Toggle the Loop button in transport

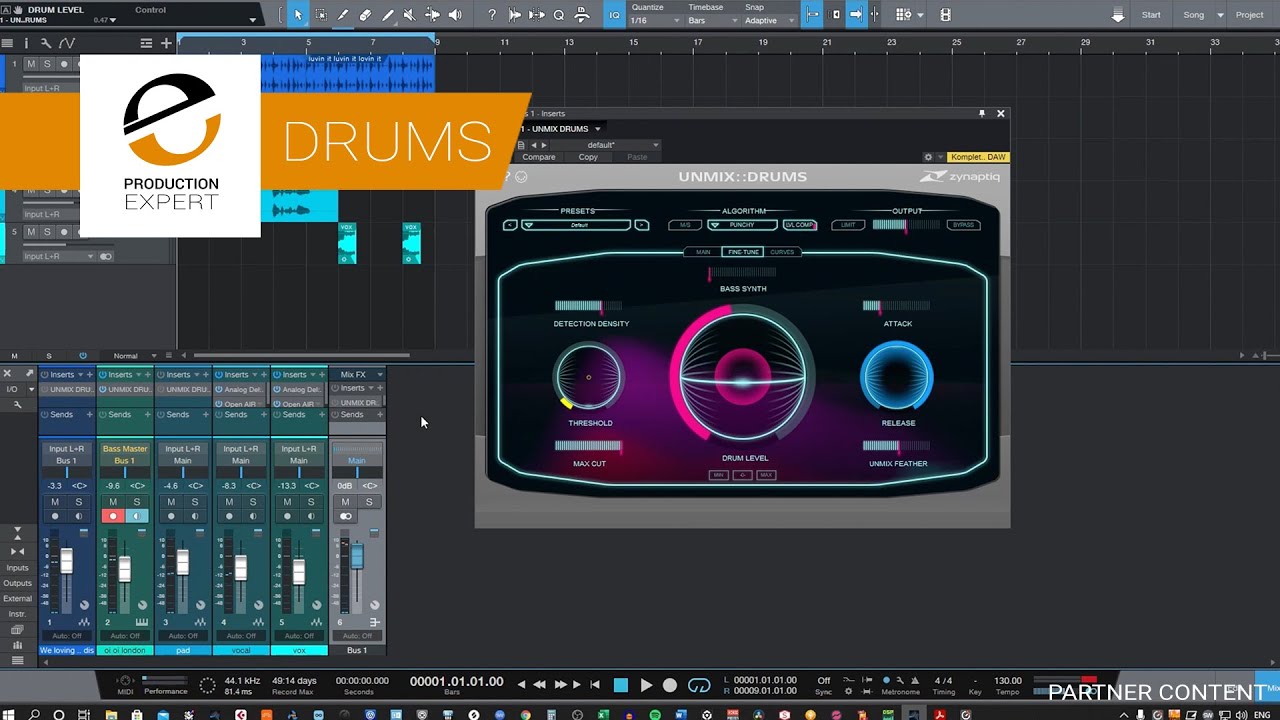coord(699,685)
